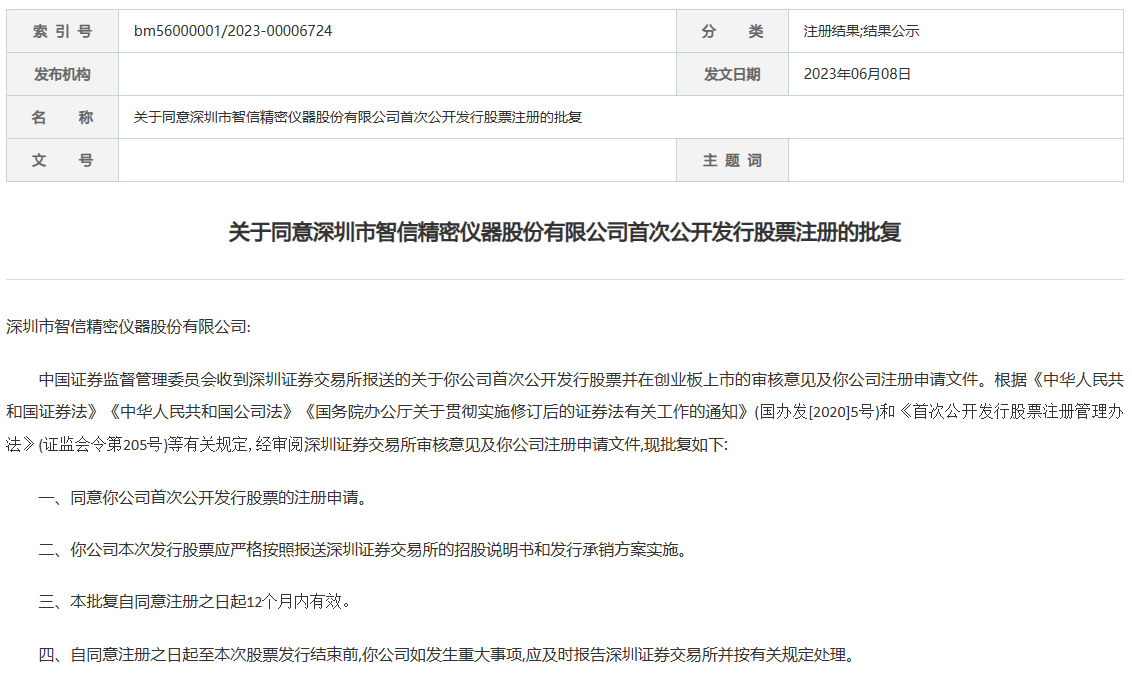Screen dimensions: 1132x679
Task: Select the document name in the table row
Action: (x=357, y=117)
